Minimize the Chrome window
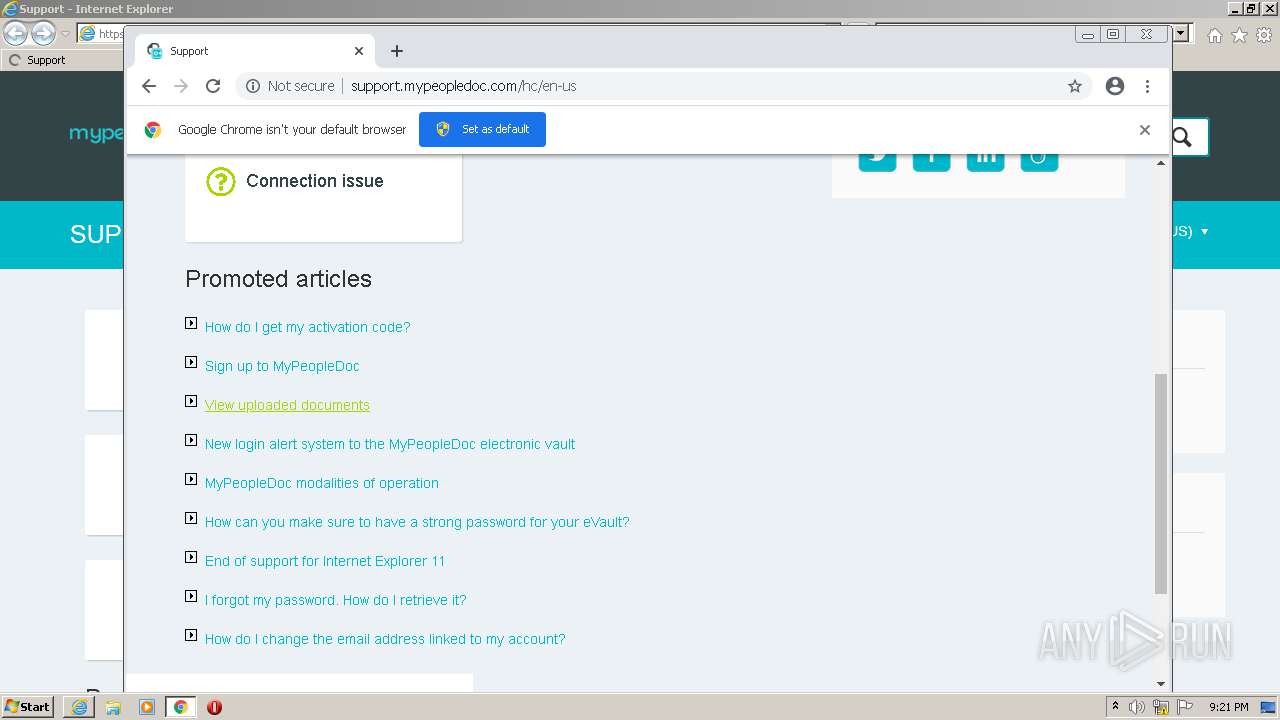 pos(1088,34)
